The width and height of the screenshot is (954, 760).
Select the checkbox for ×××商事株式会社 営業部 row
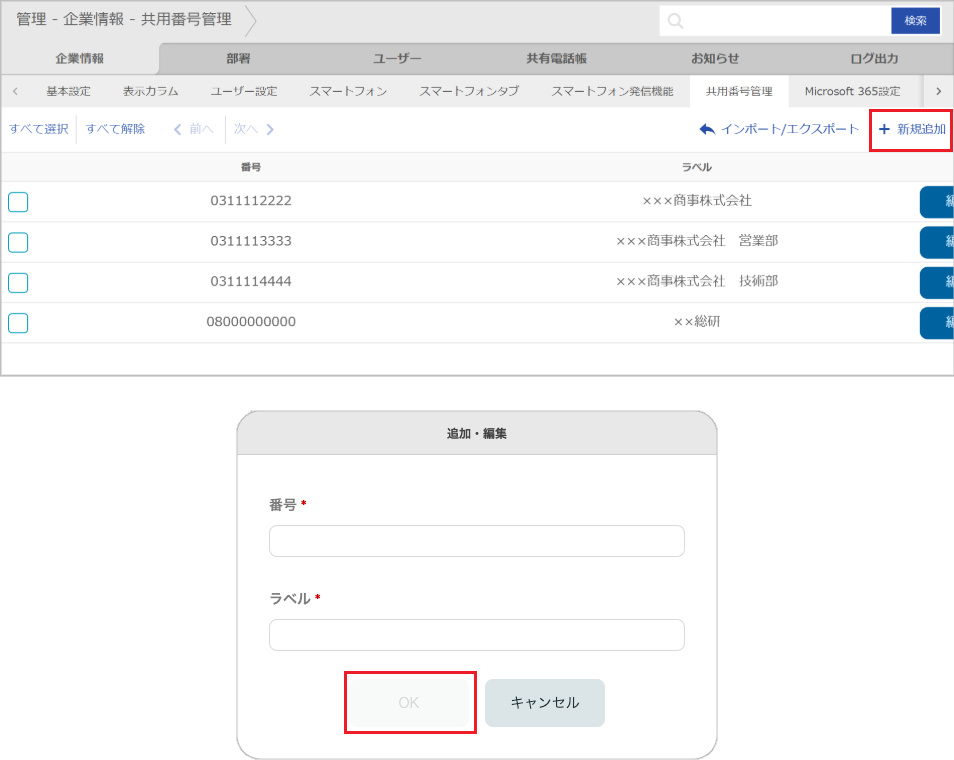17,242
